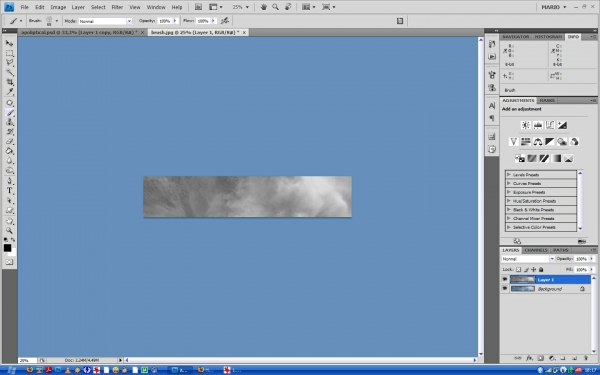The image size is (600, 375).
Task: Open brush Flow slider arrow
Action: click(x=213, y=21)
